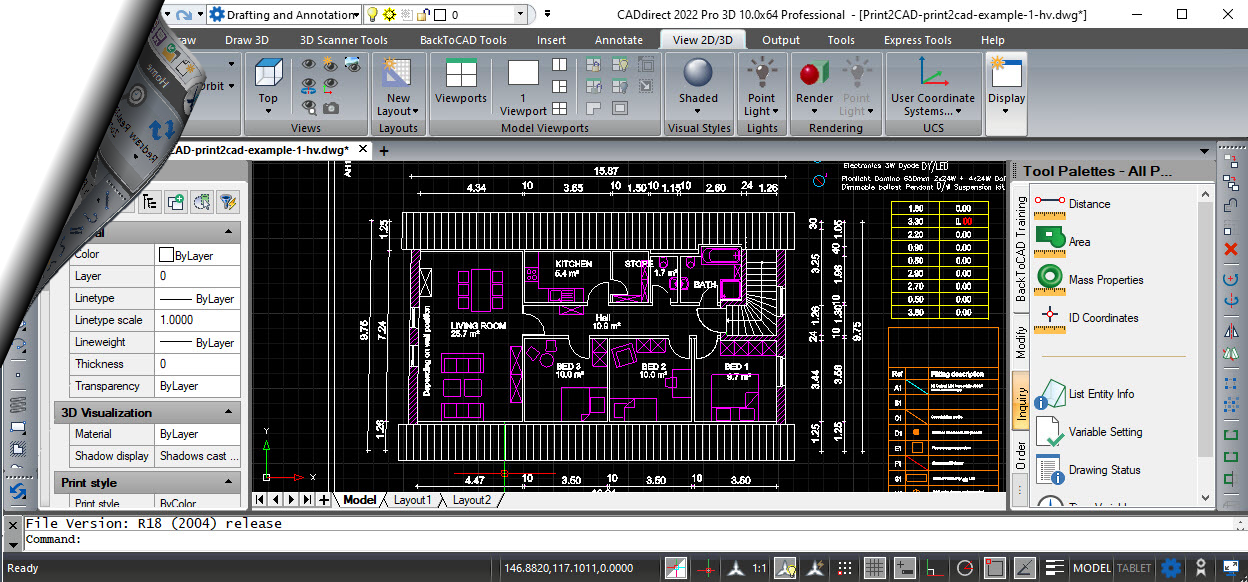1248x582 pixels.
Task: Toggle snap dots in status bar
Action: (x=845, y=568)
